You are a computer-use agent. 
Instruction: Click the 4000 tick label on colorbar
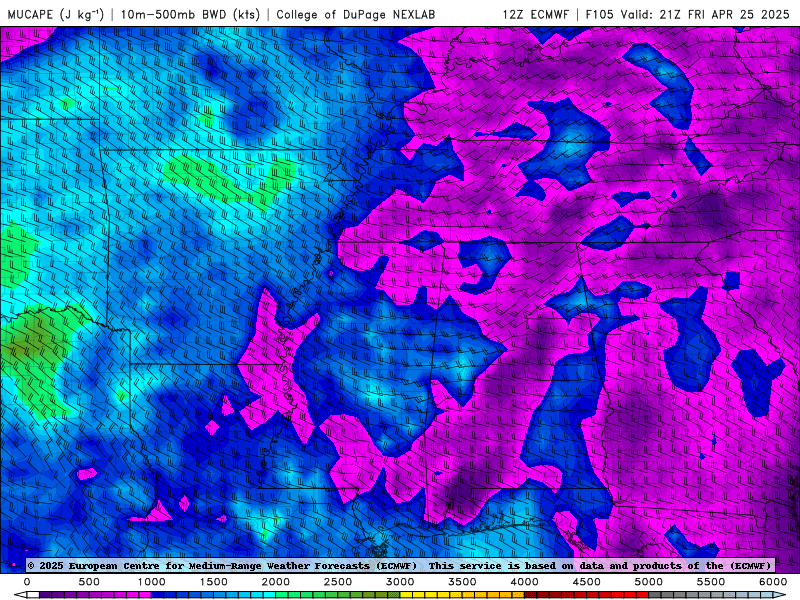(x=524, y=582)
